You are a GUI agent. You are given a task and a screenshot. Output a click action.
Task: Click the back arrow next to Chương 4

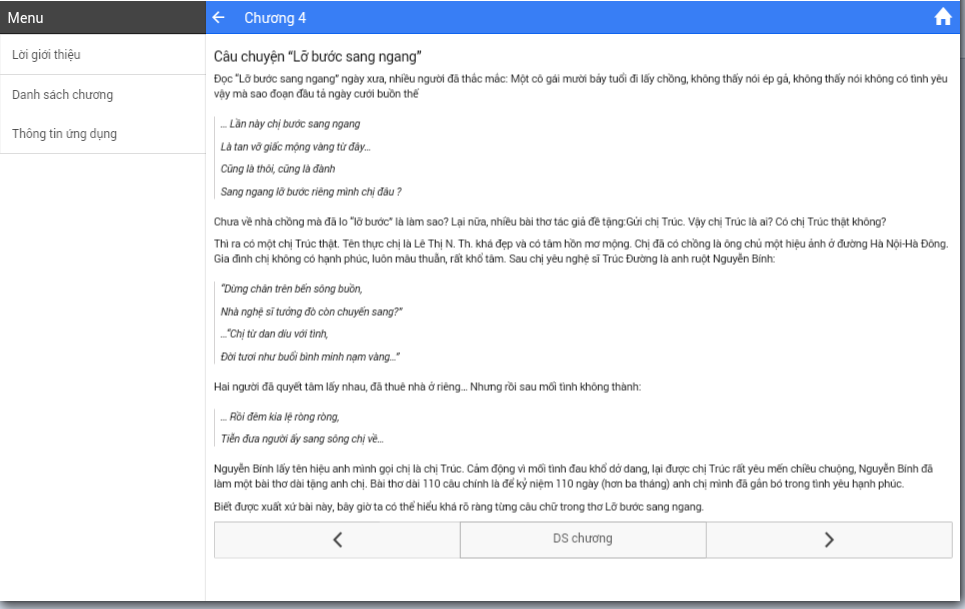click(218, 18)
